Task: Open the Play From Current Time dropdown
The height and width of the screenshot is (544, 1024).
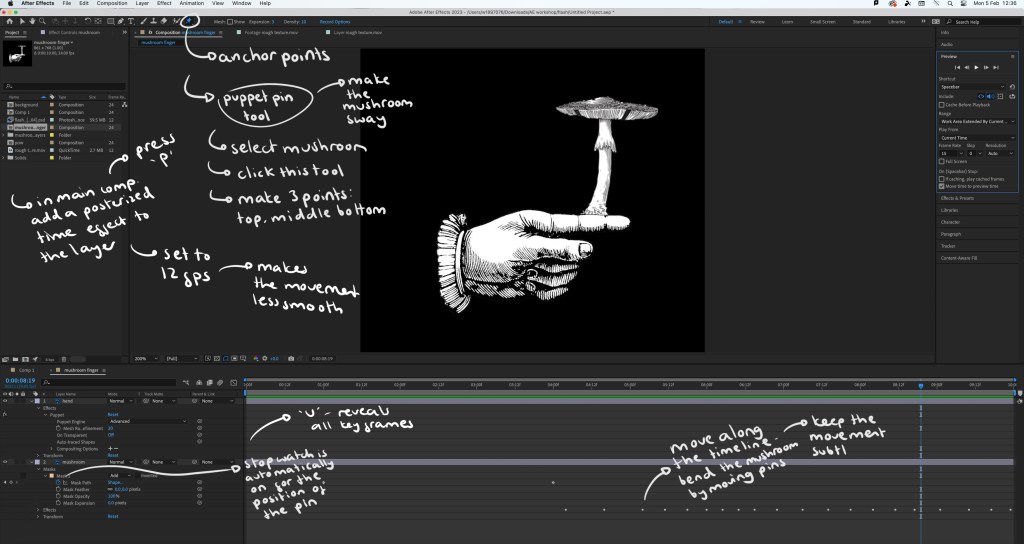Action: click(975, 137)
